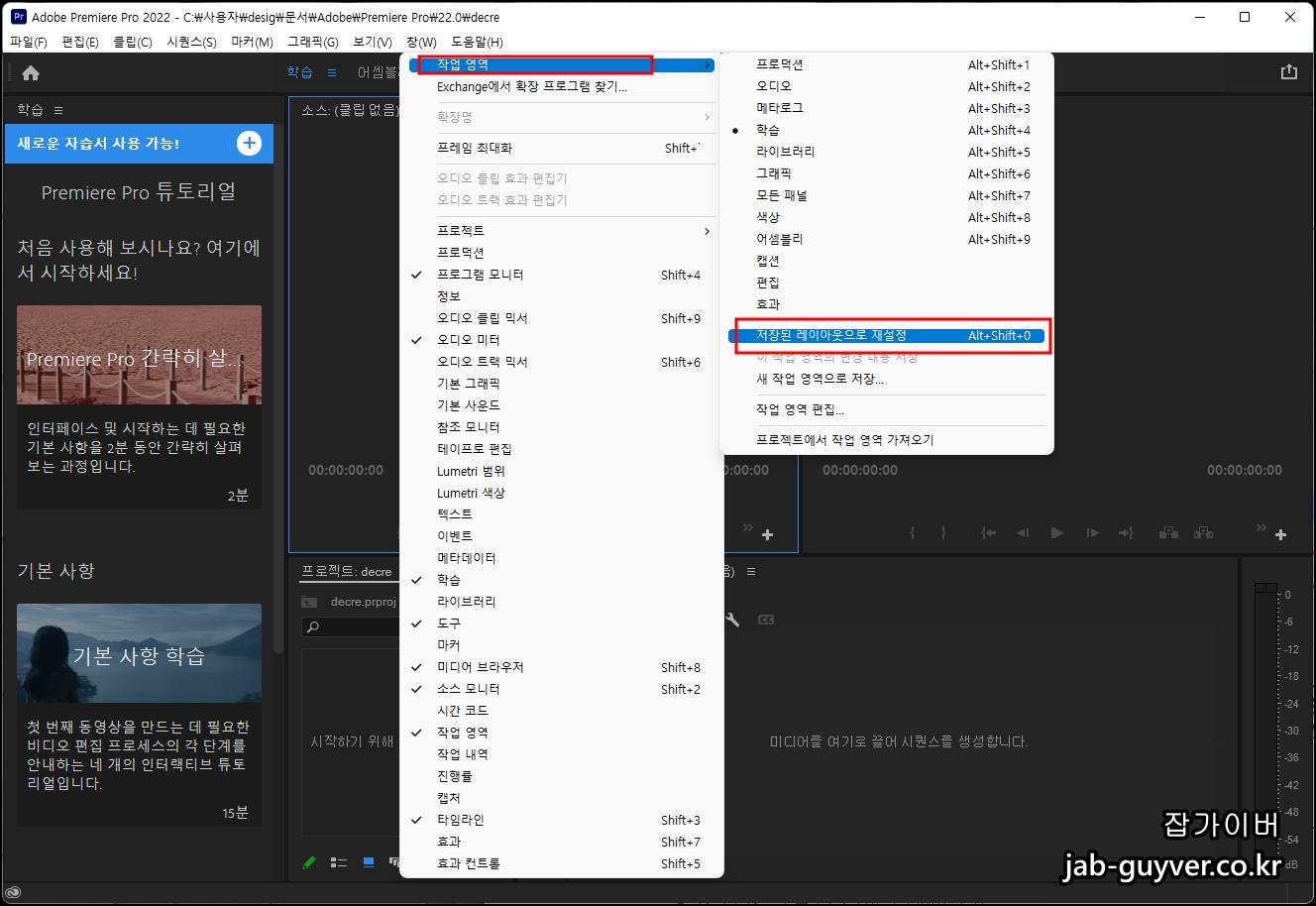The height and width of the screenshot is (906, 1316).
Task: Toggle 프로그램 모니터 in the Window menu
Action: click(x=561, y=275)
